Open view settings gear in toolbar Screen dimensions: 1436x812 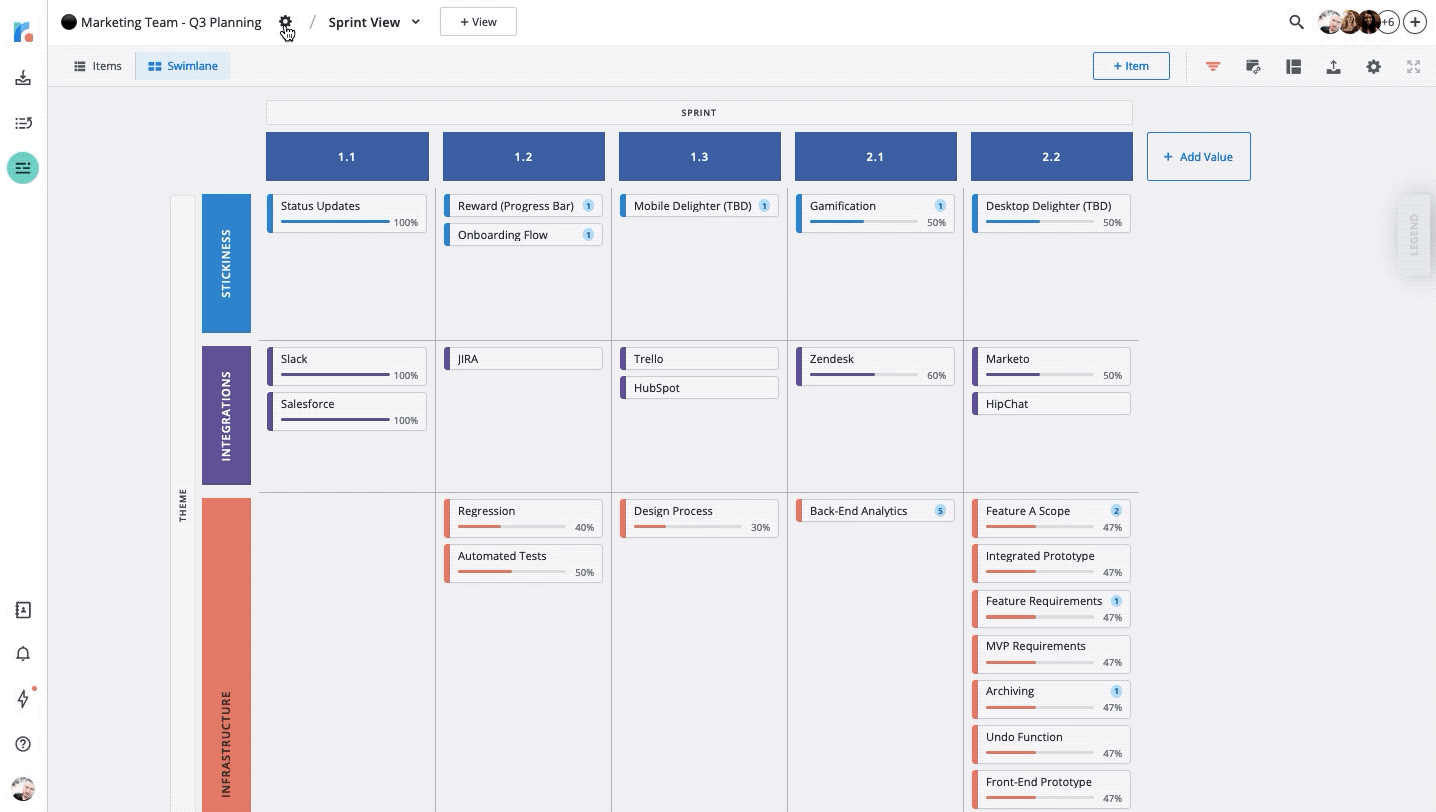(x=1373, y=67)
